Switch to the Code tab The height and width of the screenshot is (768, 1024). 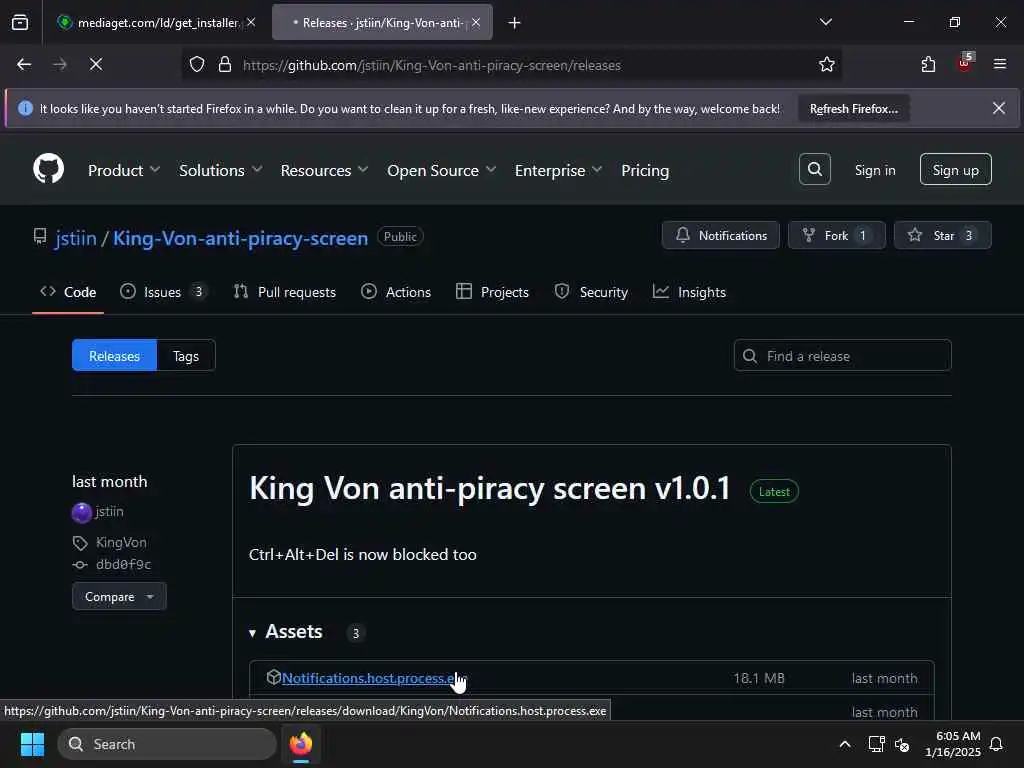[x=68, y=292]
